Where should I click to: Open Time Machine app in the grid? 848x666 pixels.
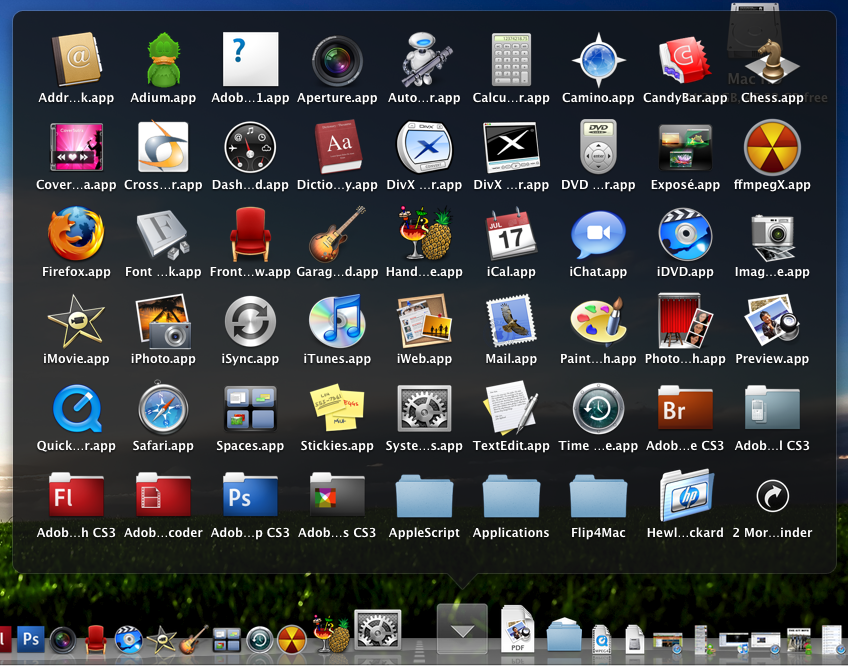[x=598, y=409]
